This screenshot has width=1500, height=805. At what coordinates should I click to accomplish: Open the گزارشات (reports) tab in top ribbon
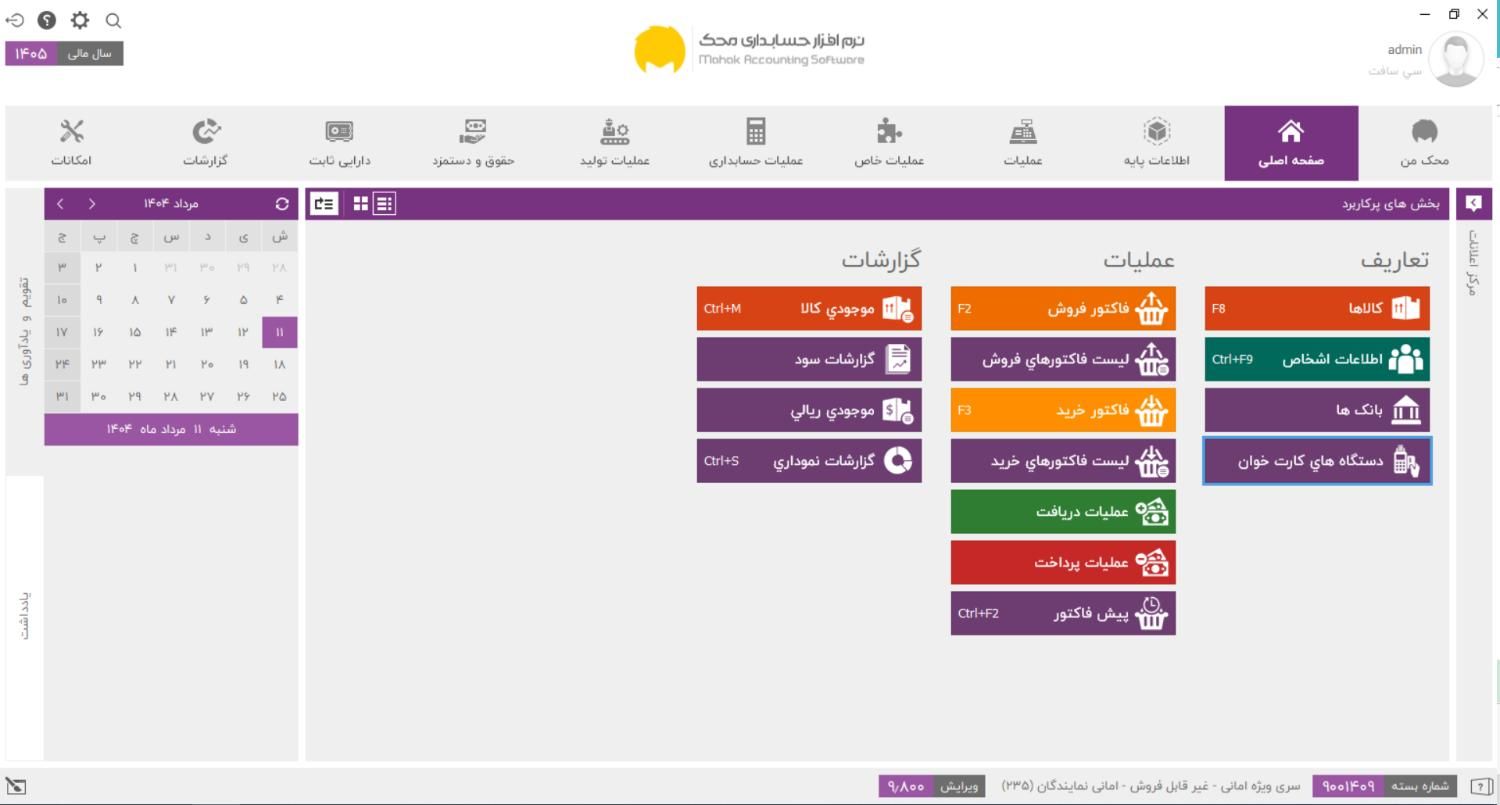(x=205, y=143)
